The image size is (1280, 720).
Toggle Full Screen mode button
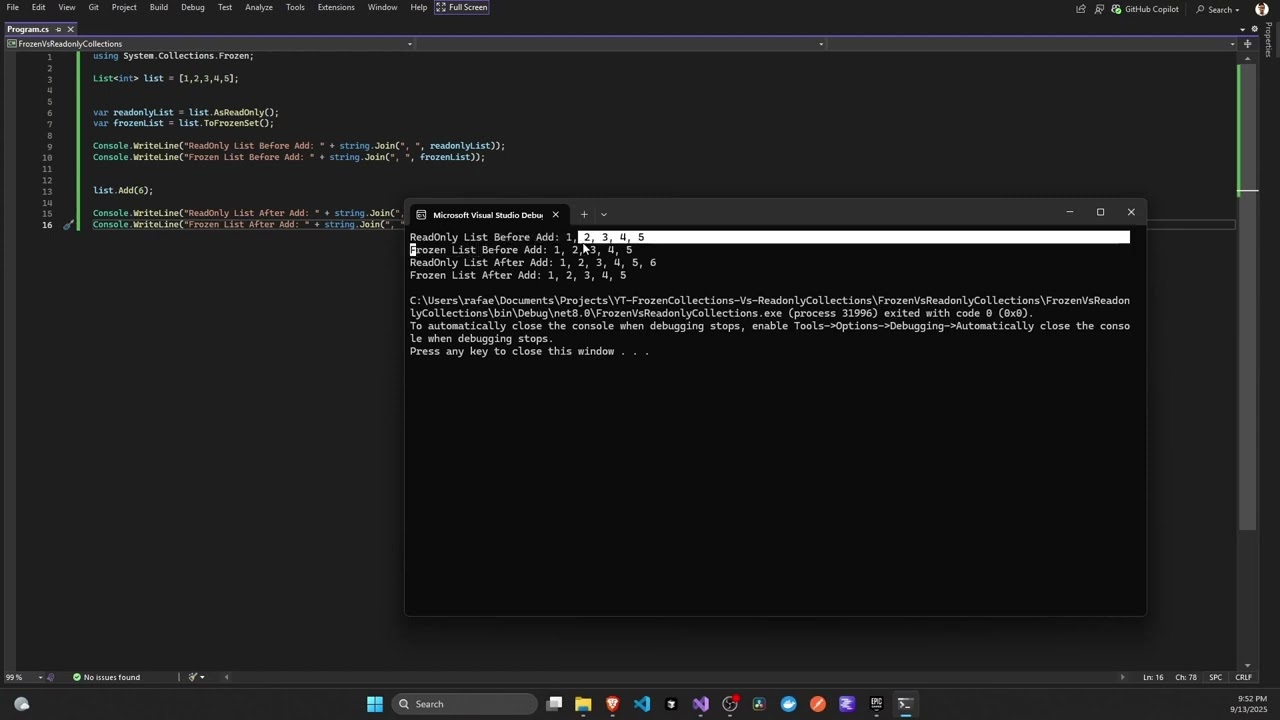coord(462,7)
